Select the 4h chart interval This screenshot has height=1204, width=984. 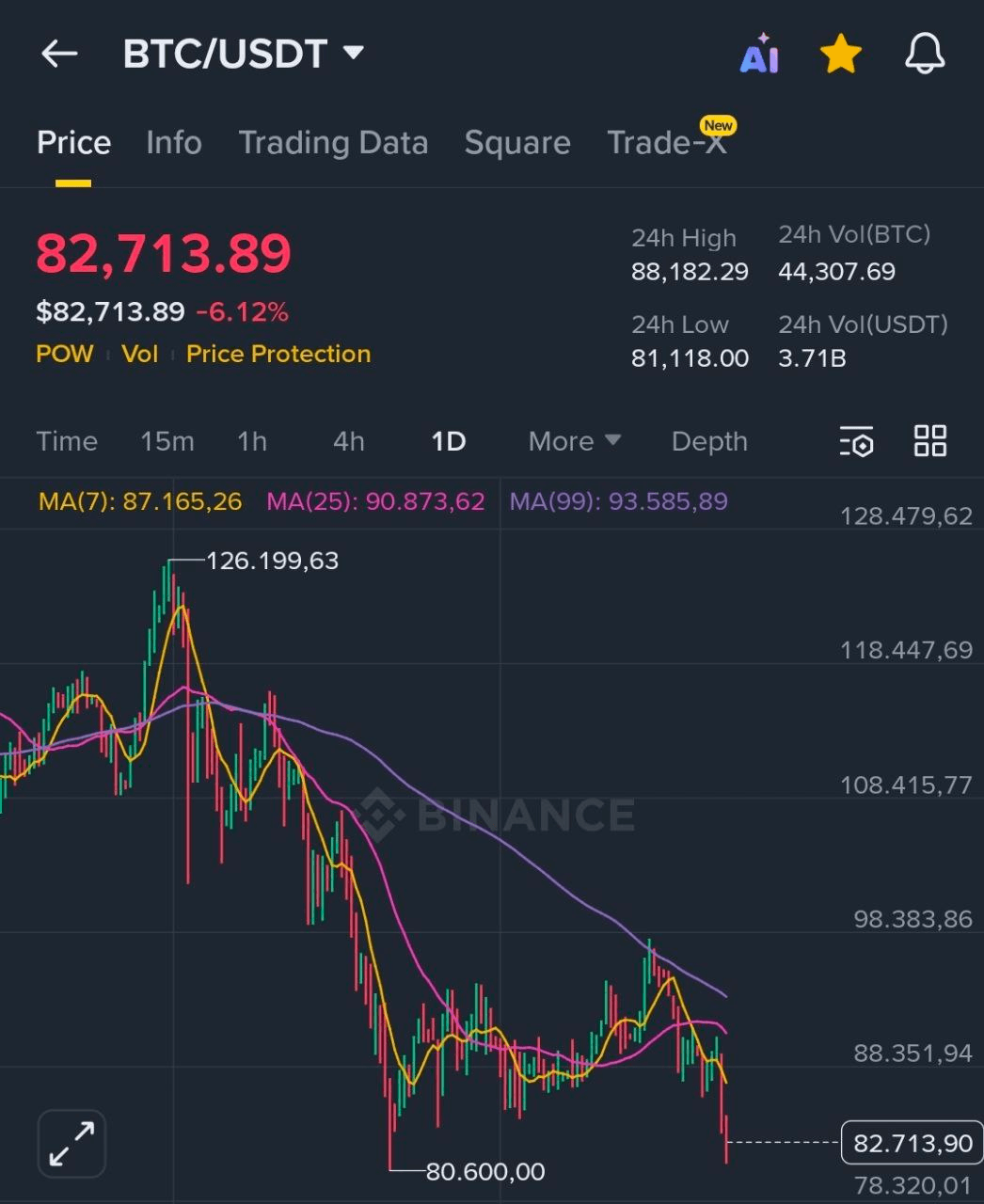tap(348, 441)
